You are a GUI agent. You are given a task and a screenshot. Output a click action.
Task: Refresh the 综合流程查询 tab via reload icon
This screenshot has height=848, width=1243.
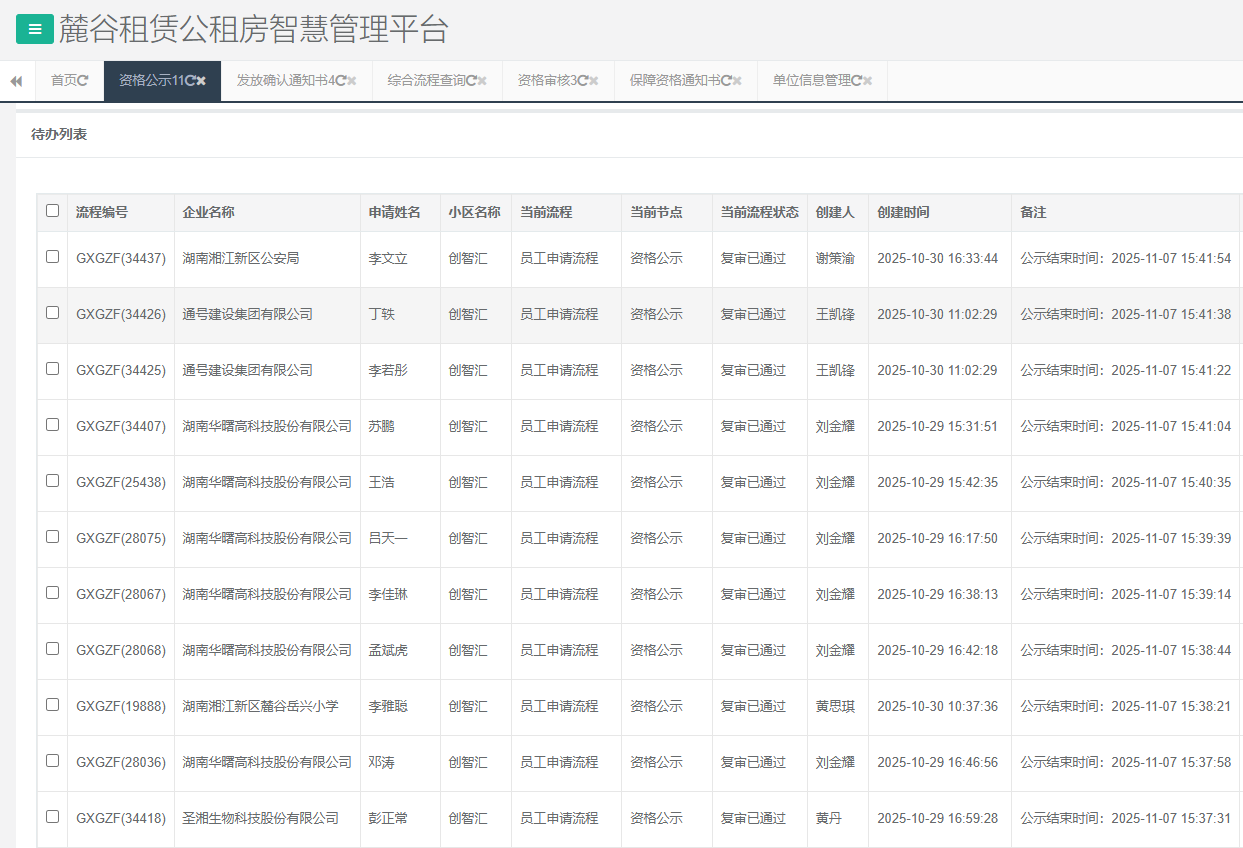point(471,81)
